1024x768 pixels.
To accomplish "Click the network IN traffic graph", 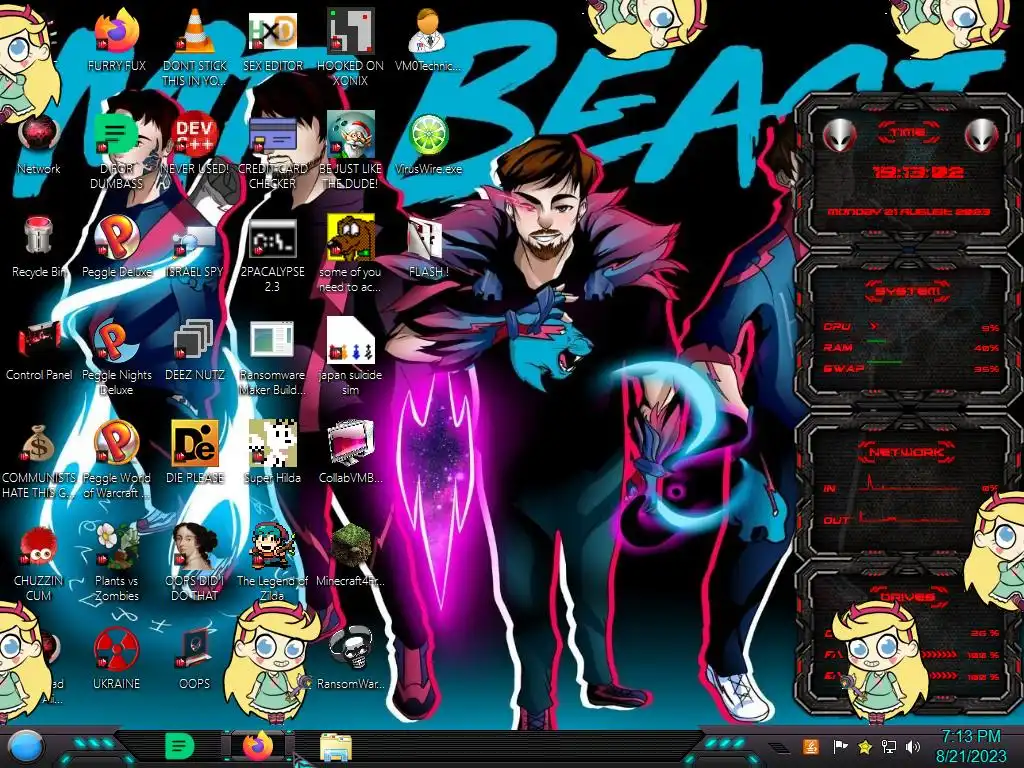I will click(909, 484).
